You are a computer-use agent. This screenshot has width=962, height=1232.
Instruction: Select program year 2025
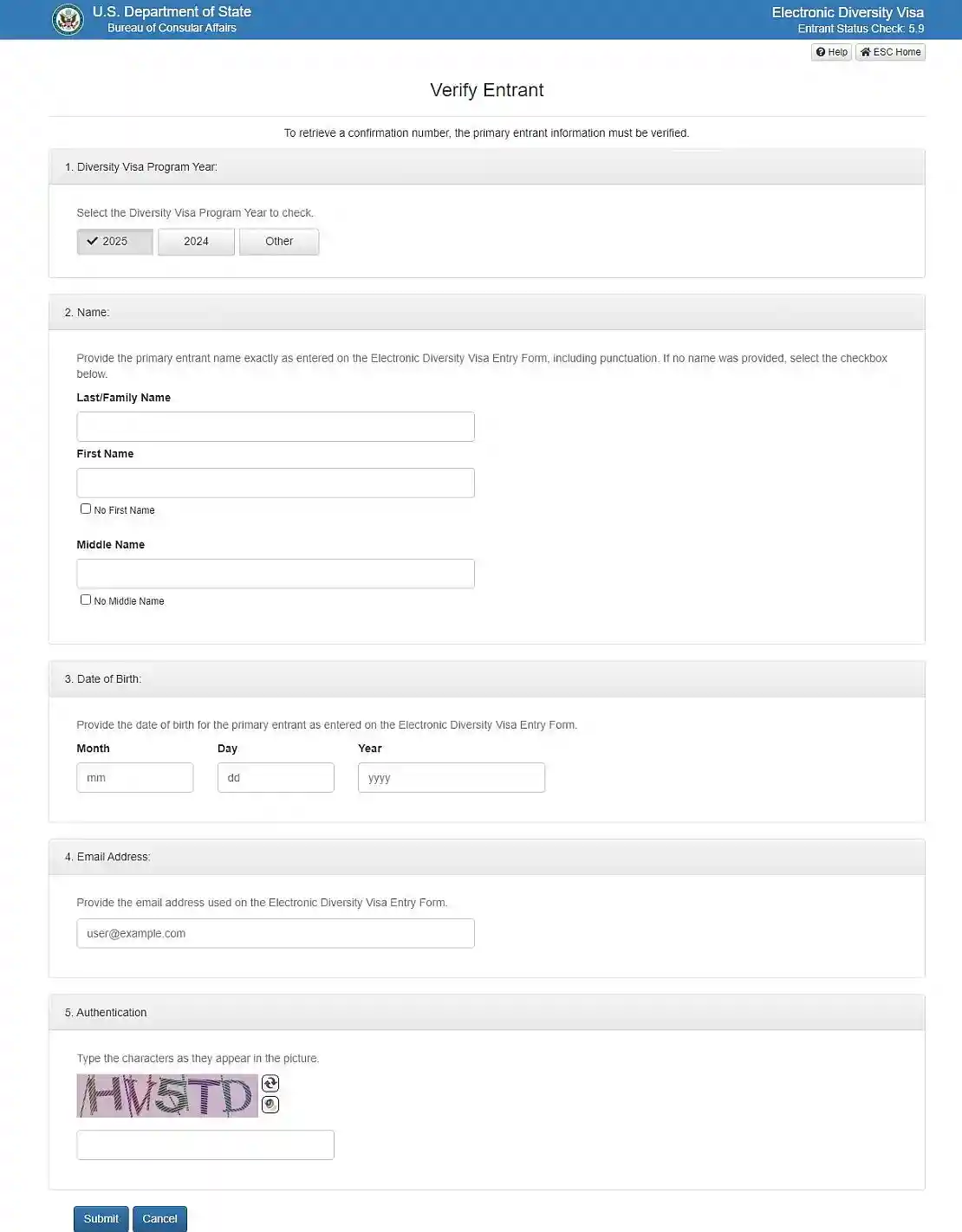[115, 242]
